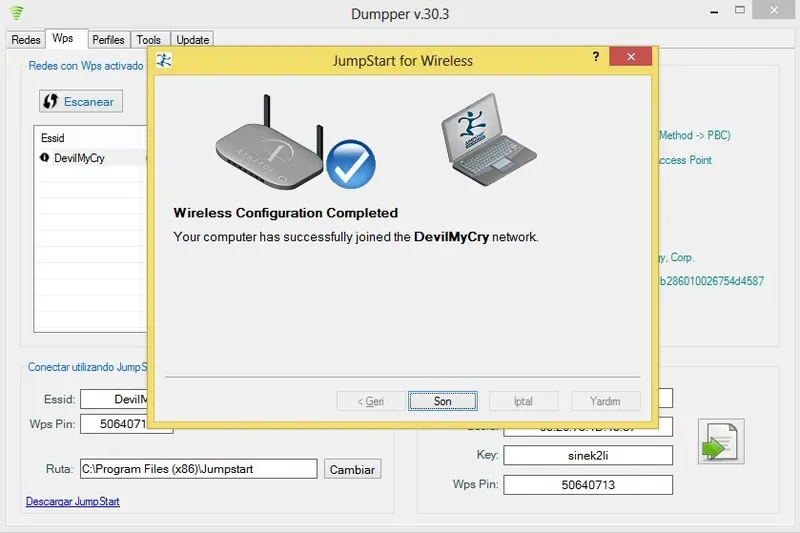This screenshot has height=533, width=800.
Task: Click the Key: label
Action: click(x=487, y=454)
